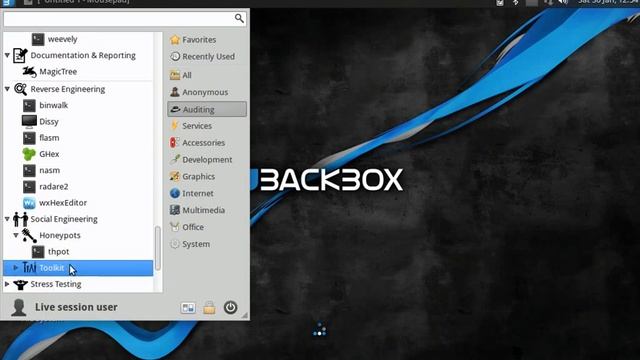Screen dimensions: 640x360
Task: Click the search magnifier icon
Action: 239,18
